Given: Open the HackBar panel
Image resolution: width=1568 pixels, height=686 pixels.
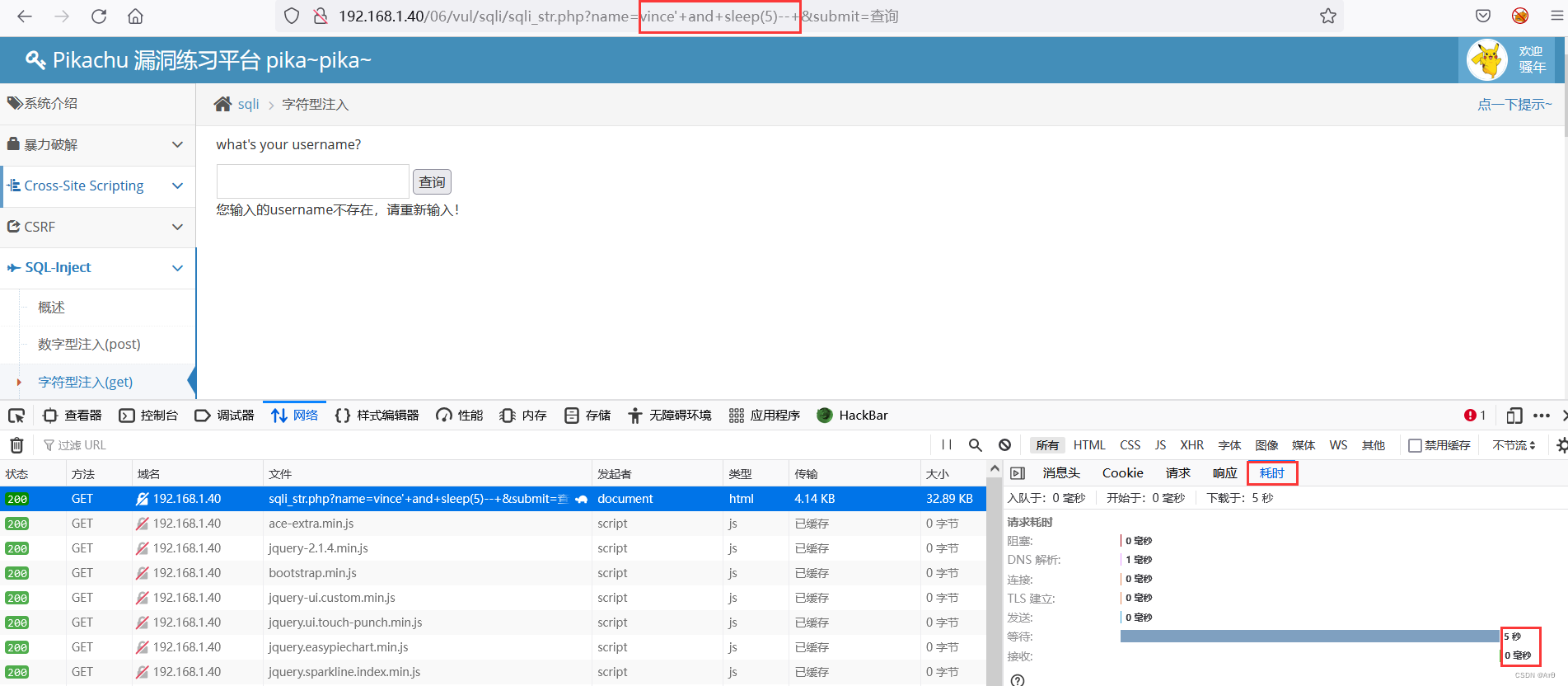Looking at the screenshot, I should tap(852, 416).
